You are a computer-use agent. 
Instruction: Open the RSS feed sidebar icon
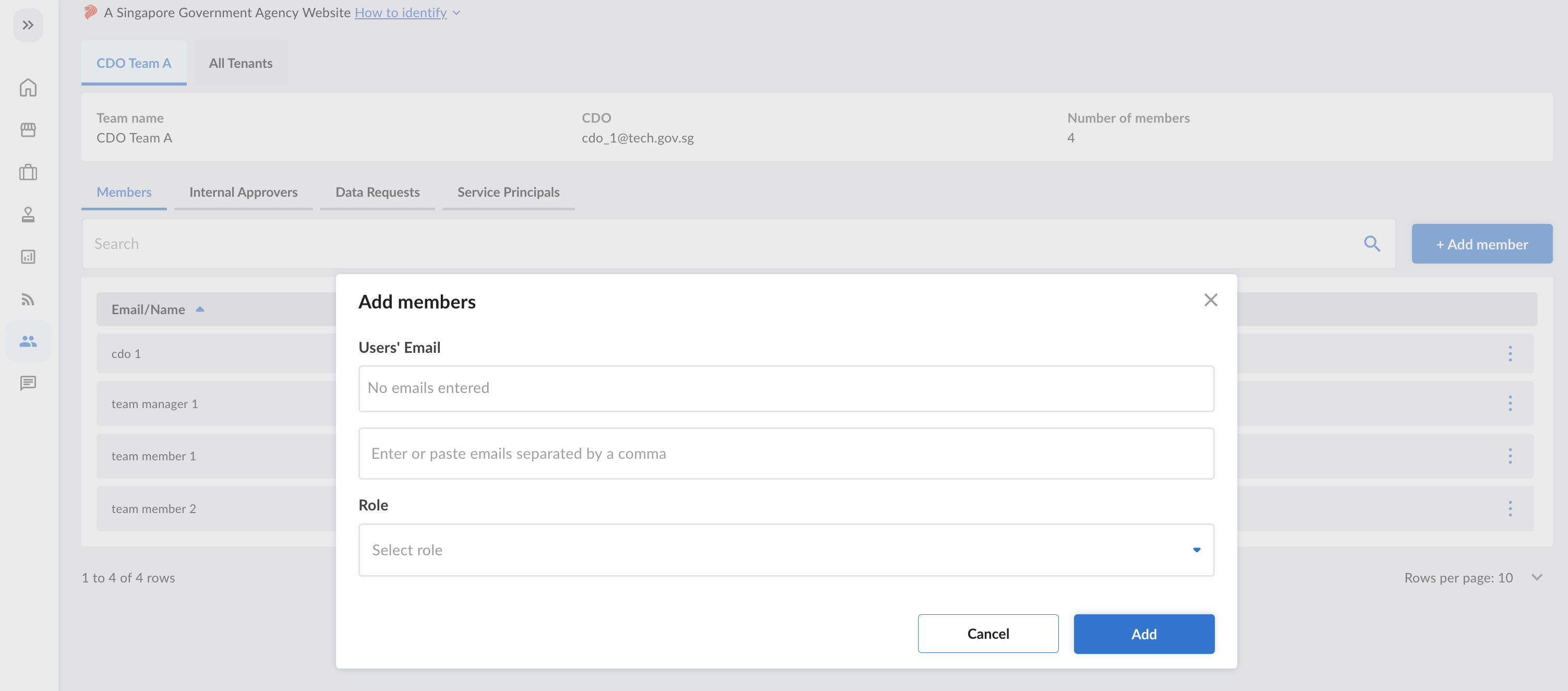tap(28, 299)
